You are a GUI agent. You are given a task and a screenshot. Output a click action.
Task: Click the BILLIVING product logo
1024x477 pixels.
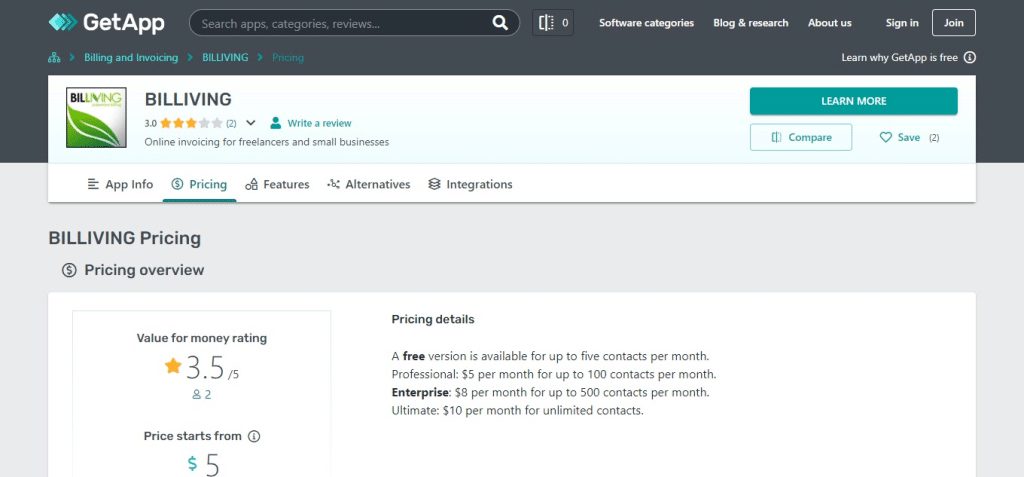point(94,118)
